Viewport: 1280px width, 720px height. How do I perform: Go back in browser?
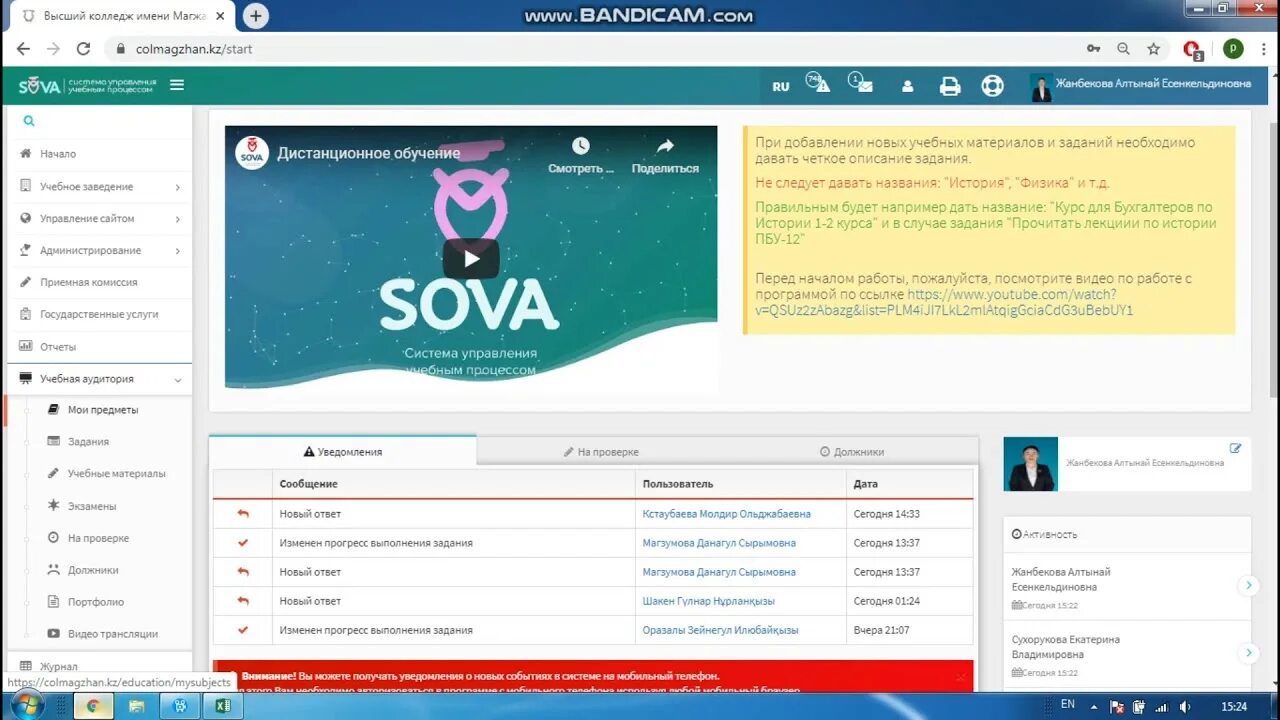tap(23, 49)
